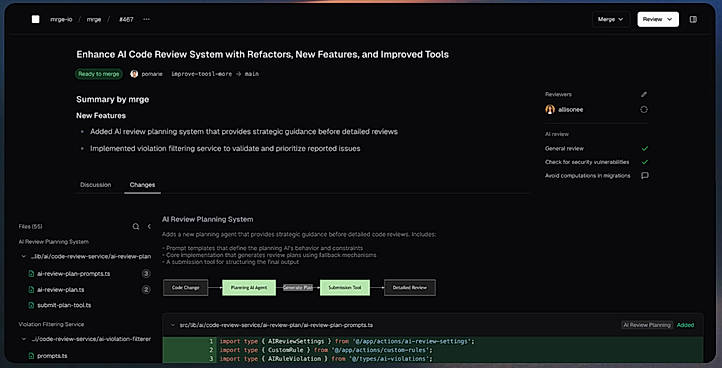
Task: Click the pending status icon beside allisonee
Action: [x=644, y=110]
